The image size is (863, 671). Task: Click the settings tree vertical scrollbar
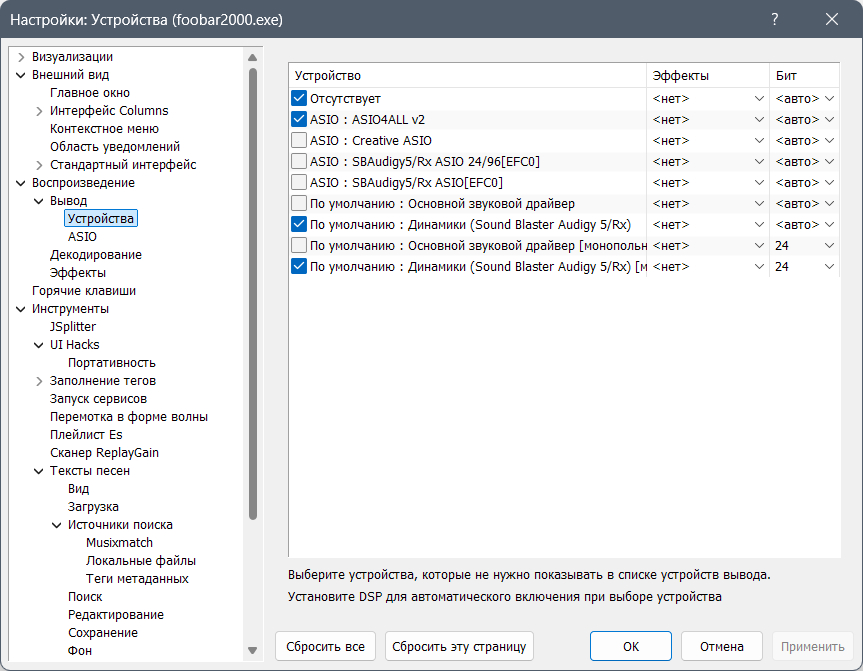pos(253,300)
